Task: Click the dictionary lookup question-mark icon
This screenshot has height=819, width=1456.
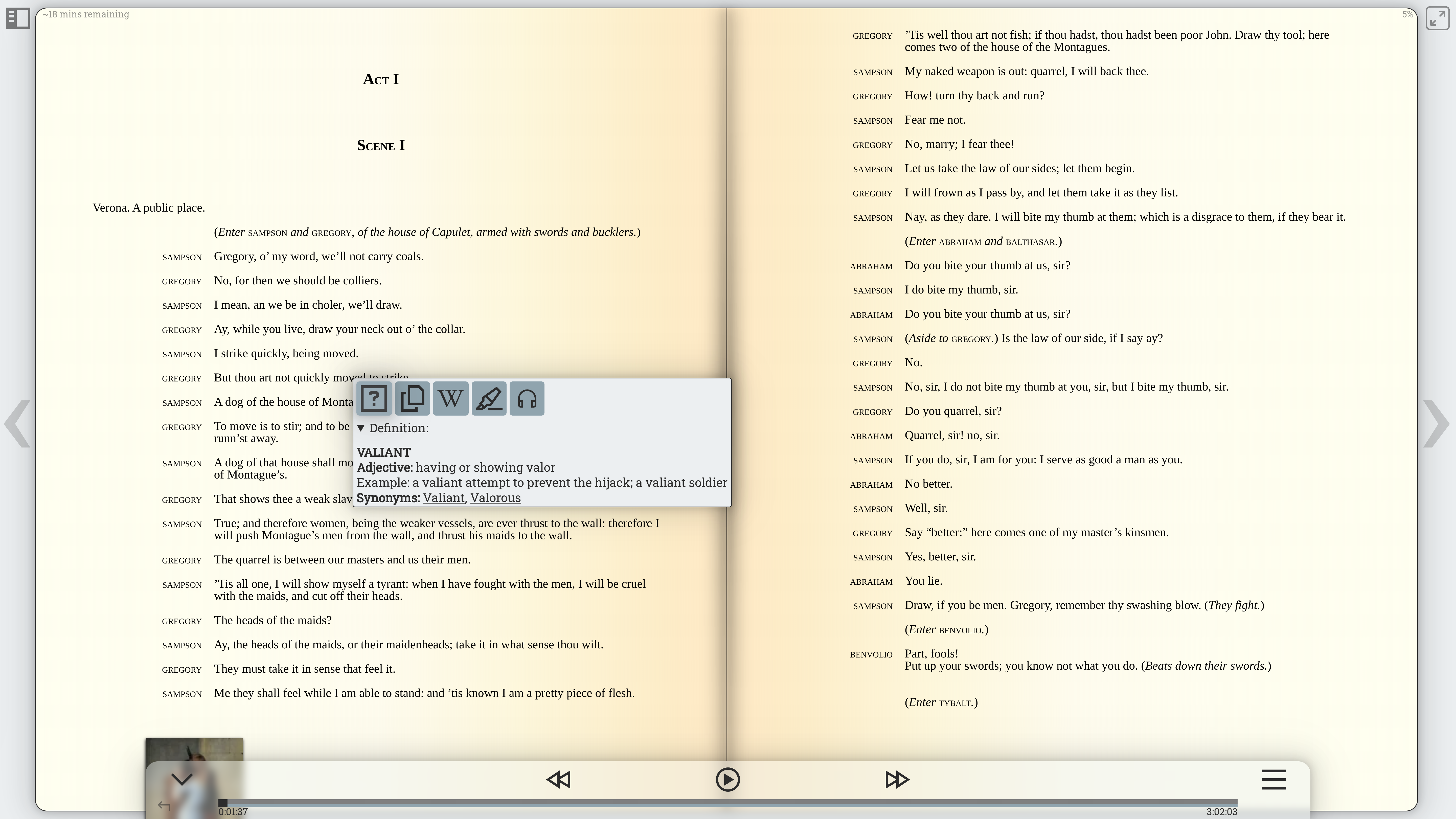Action: 374,398
